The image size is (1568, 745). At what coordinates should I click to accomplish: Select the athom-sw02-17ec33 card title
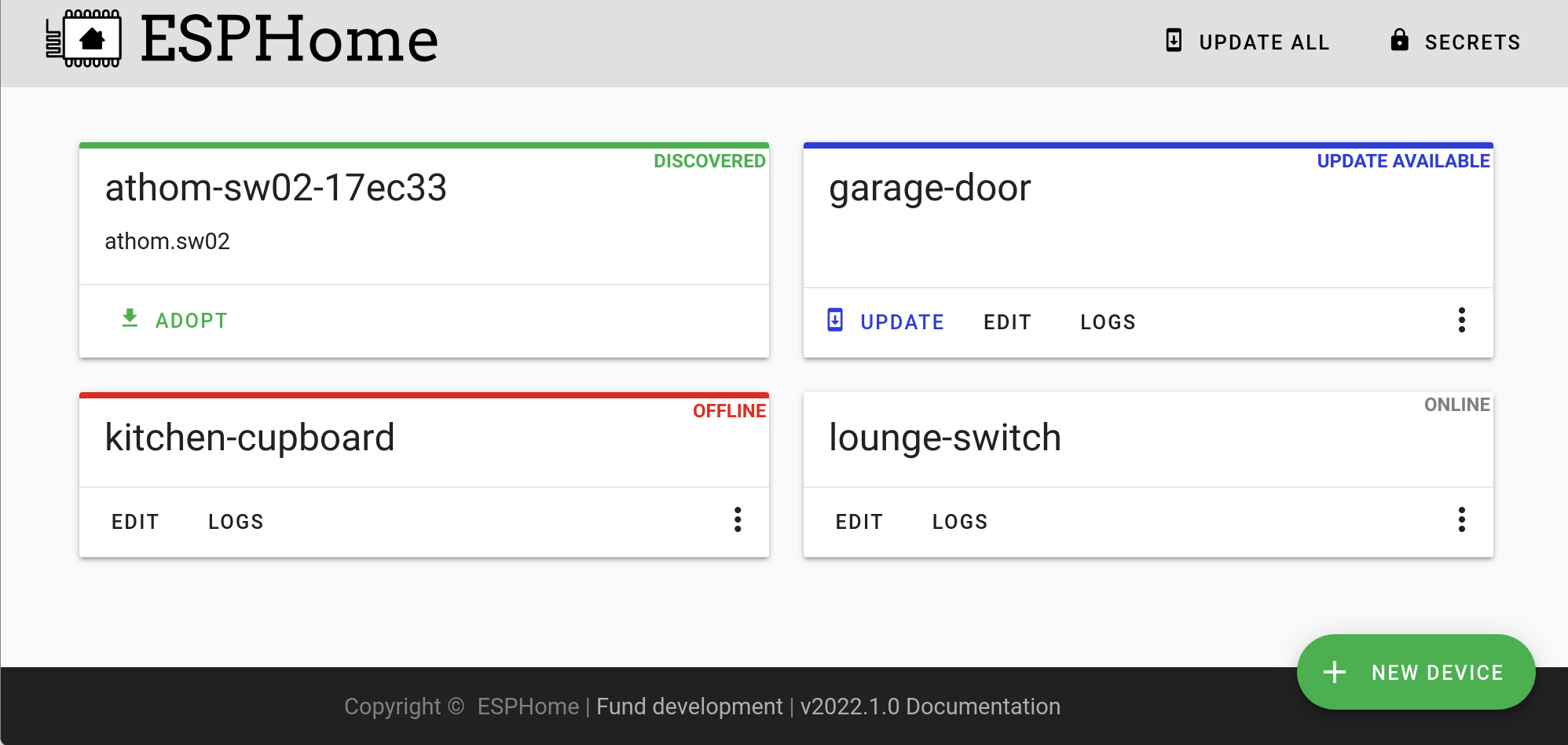click(x=276, y=188)
